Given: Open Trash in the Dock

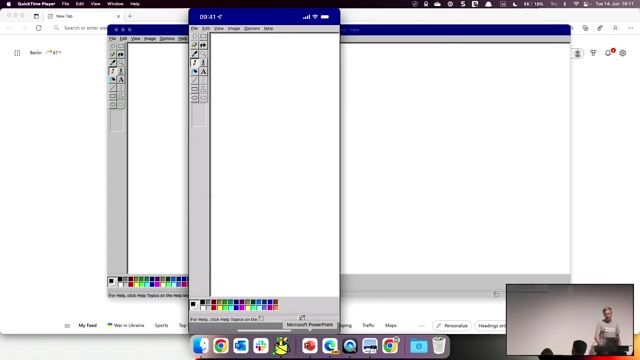Looking at the screenshot, I should (439, 346).
